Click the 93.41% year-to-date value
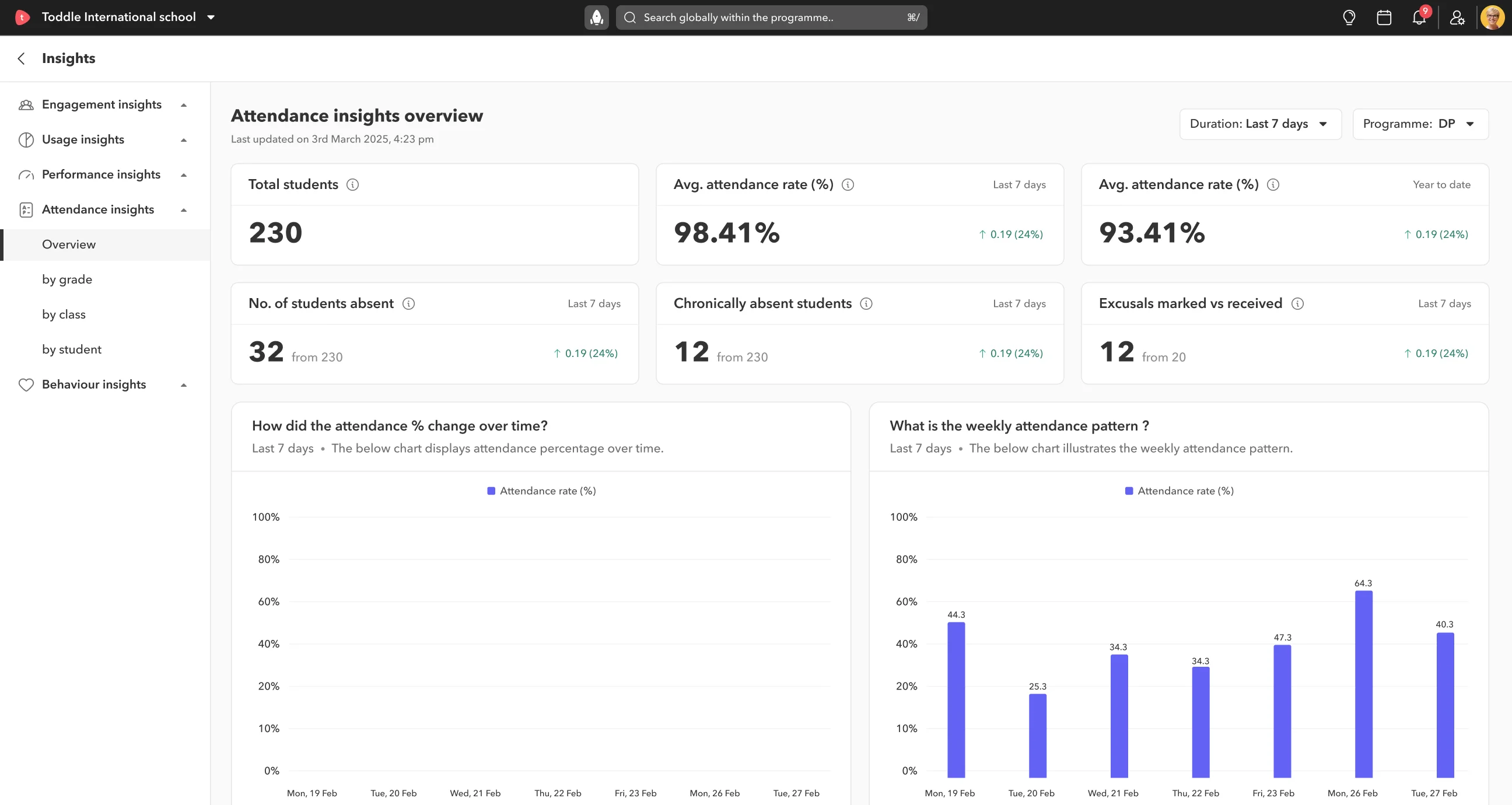Image resolution: width=1512 pixels, height=805 pixels. (1151, 233)
